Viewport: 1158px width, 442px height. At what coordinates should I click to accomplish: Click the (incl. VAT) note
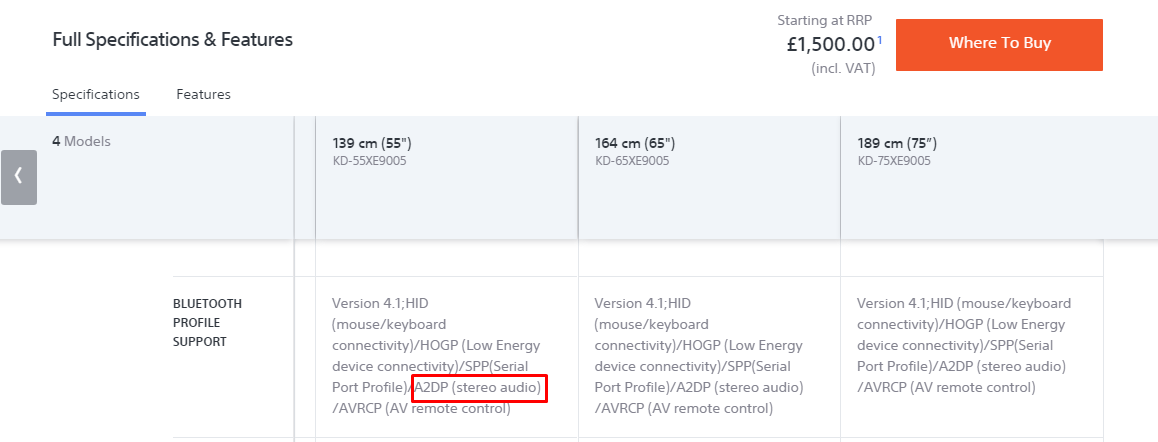click(843, 68)
